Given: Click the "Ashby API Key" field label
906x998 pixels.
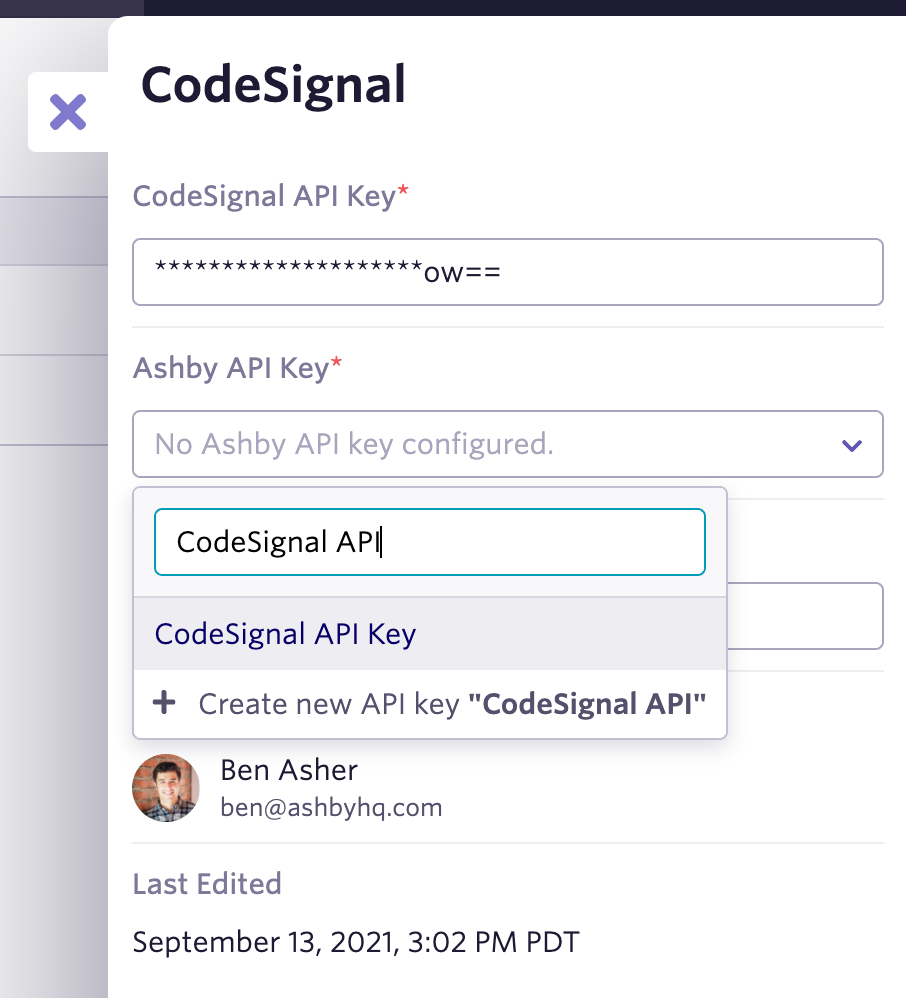Looking at the screenshot, I should (x=230, y=368).
